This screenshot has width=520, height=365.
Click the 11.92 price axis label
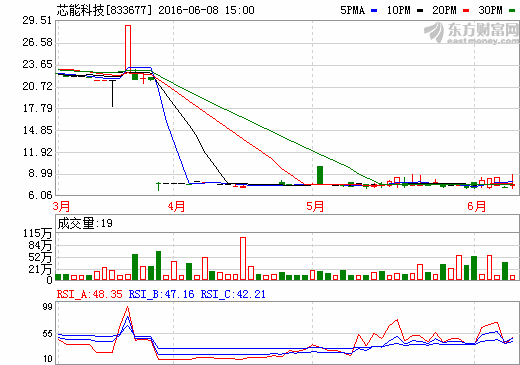pos(37,152)
